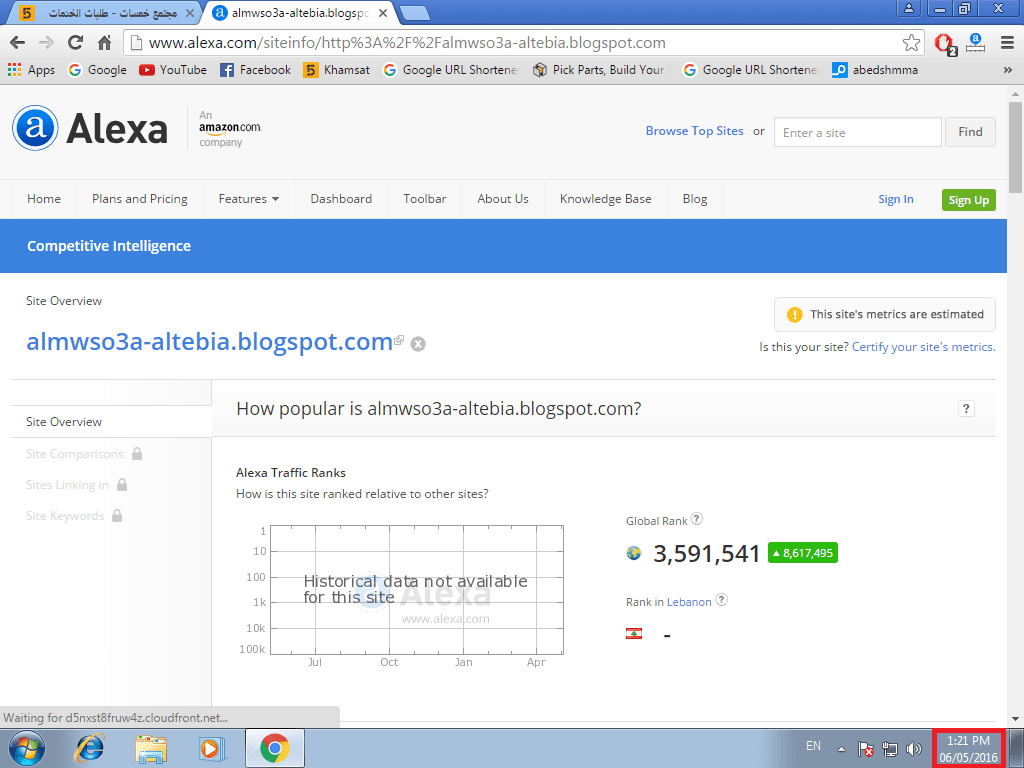Click the question mark help box in popularity header

[967, 409]
